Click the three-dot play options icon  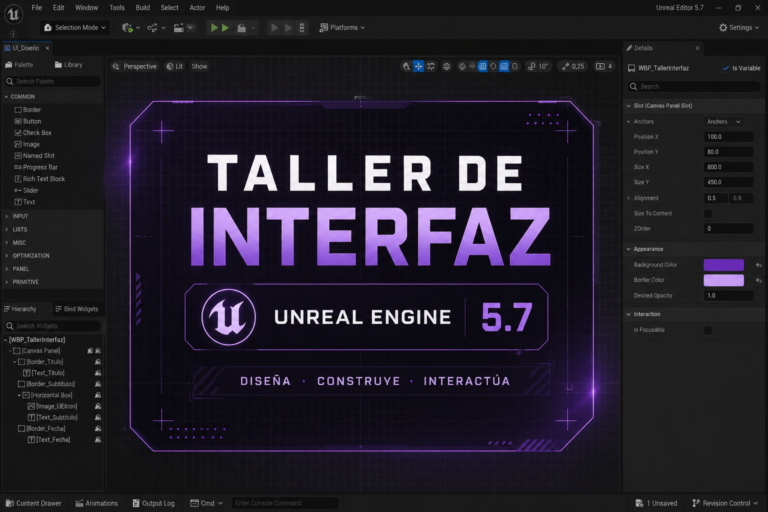point(302,28)
